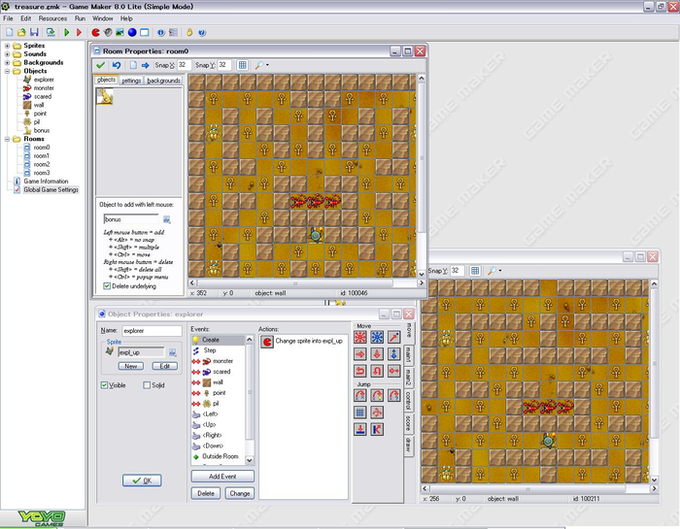This screenshot has height=529, width=680.
Task: Click the explorer Name input field
Action: [x=152, y=331]
